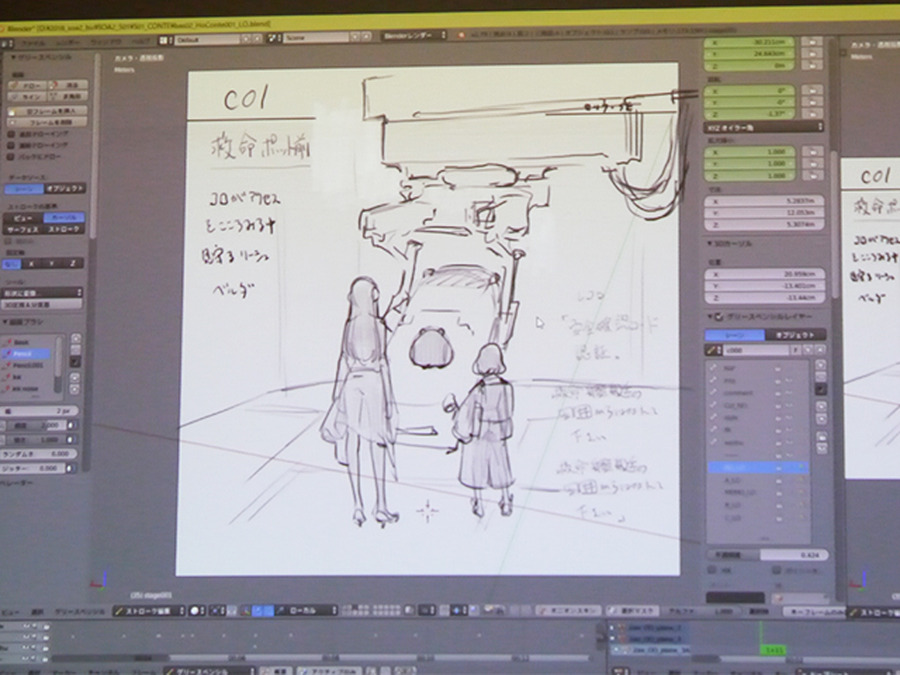Open the Stroke Edit mode dropdown

click(148, 610)
